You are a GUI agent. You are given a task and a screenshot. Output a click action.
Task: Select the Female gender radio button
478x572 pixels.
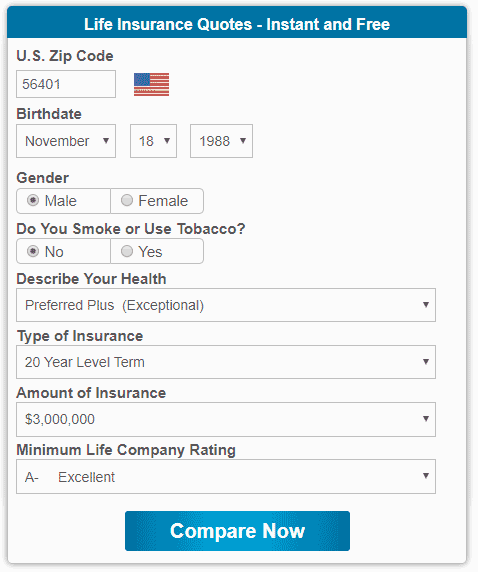(127, 200)
